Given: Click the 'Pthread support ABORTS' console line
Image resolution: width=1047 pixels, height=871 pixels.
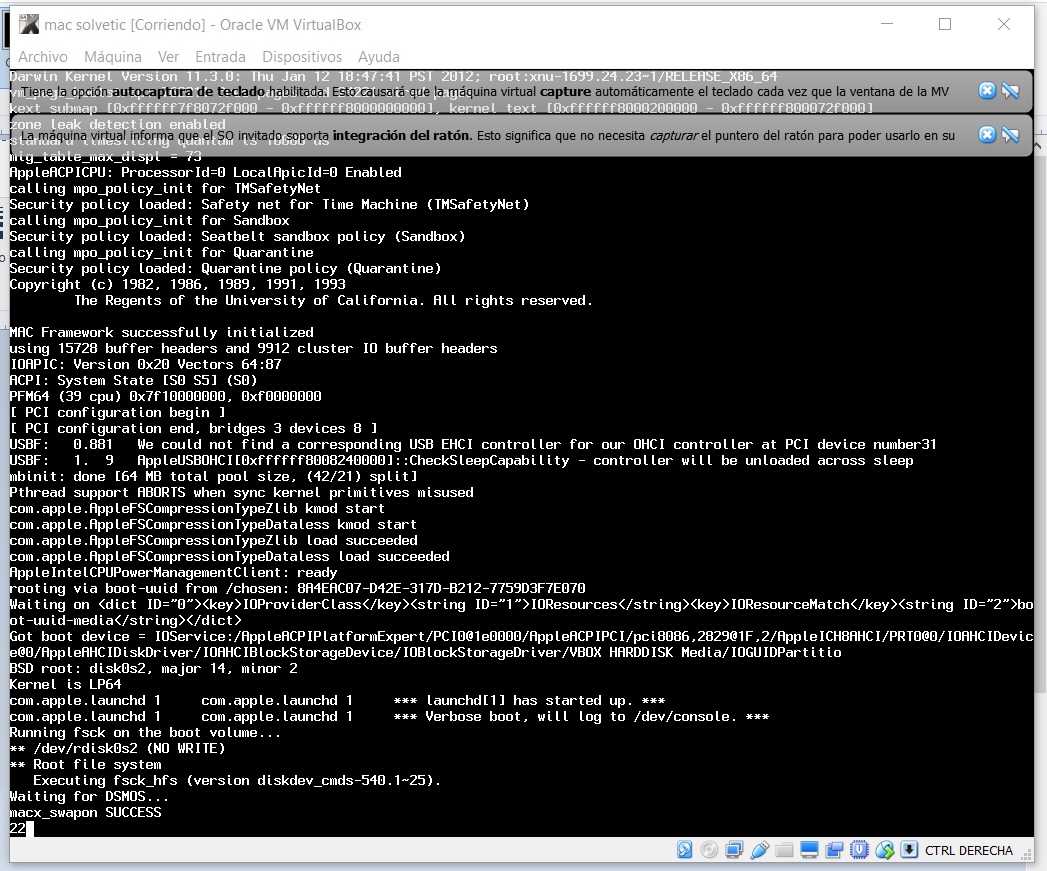Looking at the screenshot, I should tap(242, 492).
